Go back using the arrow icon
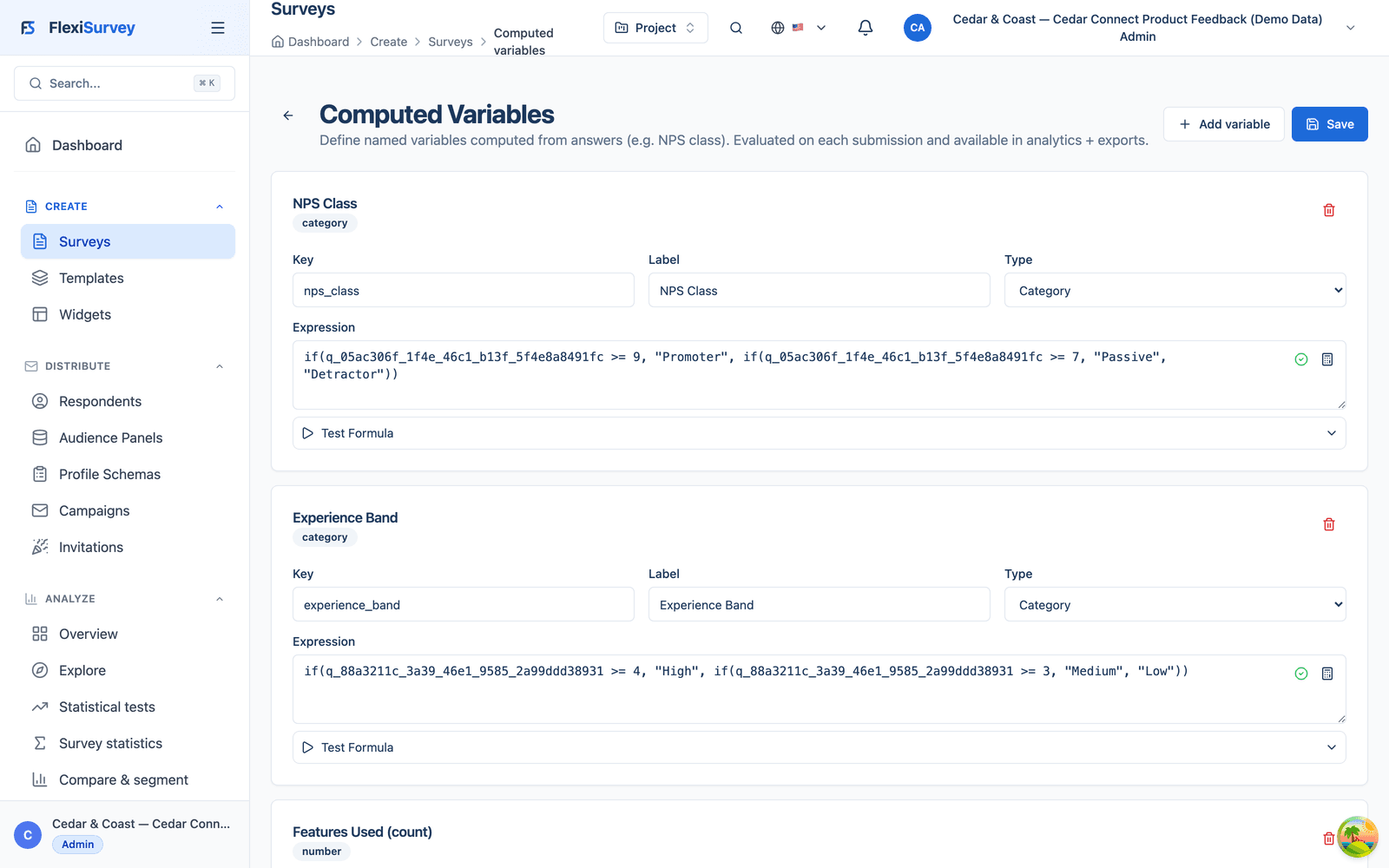This screenshot has height=868, width=1389. (288, 115)
